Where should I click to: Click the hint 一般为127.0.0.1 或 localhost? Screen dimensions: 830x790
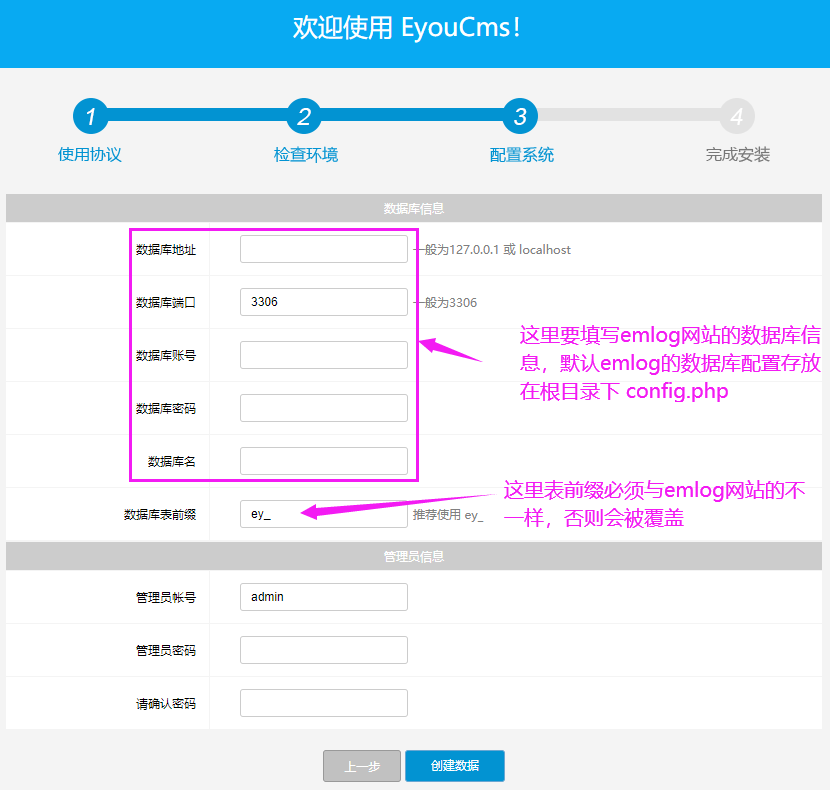(x=492, y=249)
